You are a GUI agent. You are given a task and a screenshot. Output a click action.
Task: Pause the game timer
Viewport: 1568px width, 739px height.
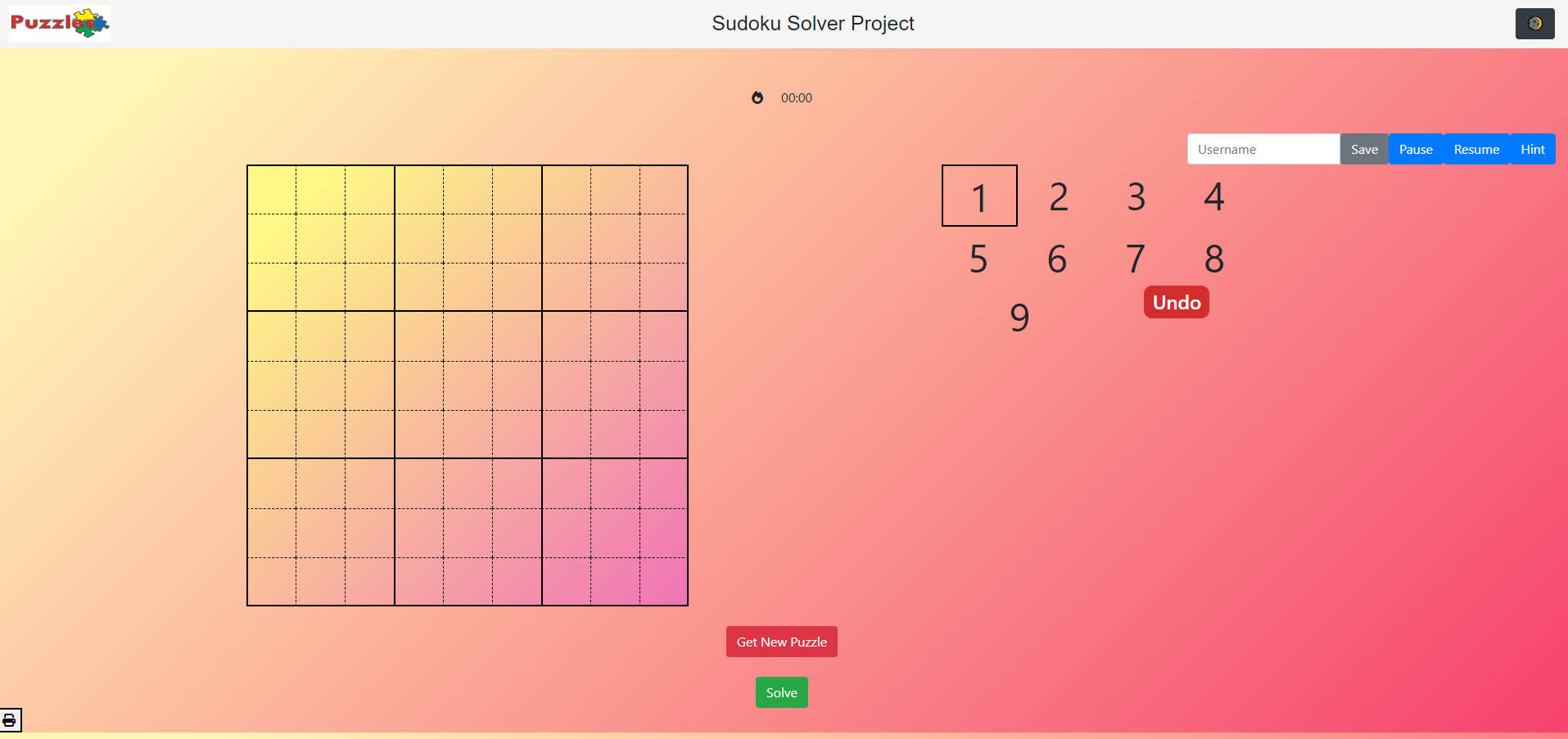coord(1415,149)
